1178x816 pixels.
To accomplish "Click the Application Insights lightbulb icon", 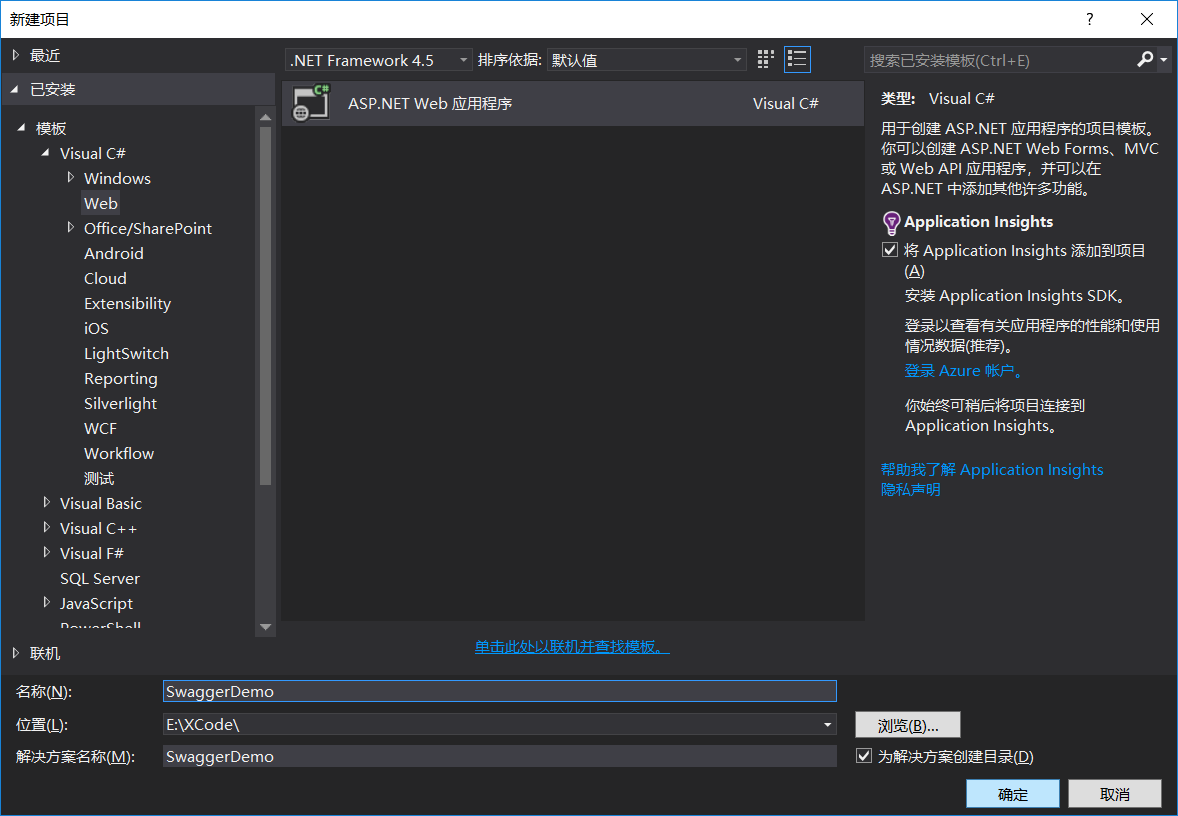I will click(x=891, y=222).
